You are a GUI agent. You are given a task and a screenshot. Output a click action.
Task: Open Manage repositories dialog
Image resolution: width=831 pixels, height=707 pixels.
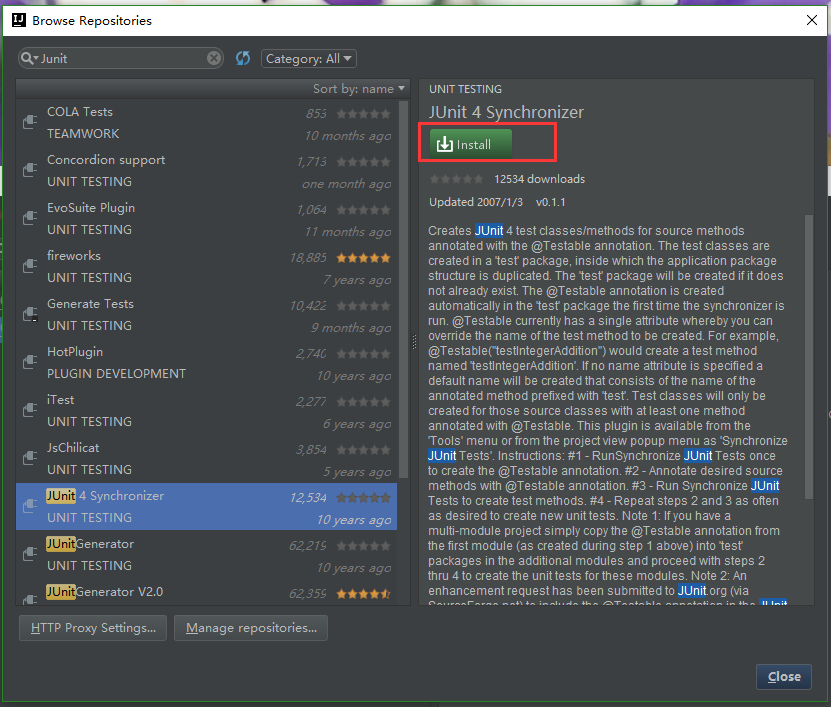[251, 628]
